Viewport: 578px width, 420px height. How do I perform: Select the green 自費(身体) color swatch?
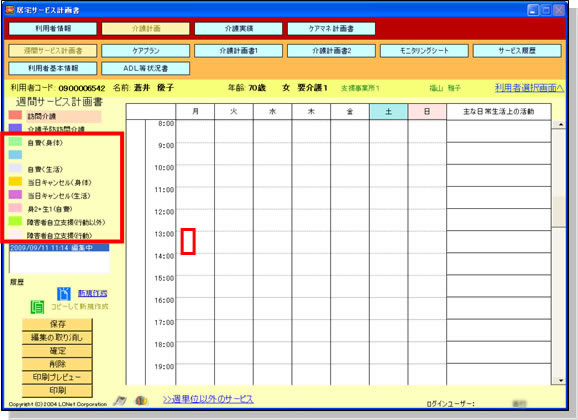pos(15,142)
